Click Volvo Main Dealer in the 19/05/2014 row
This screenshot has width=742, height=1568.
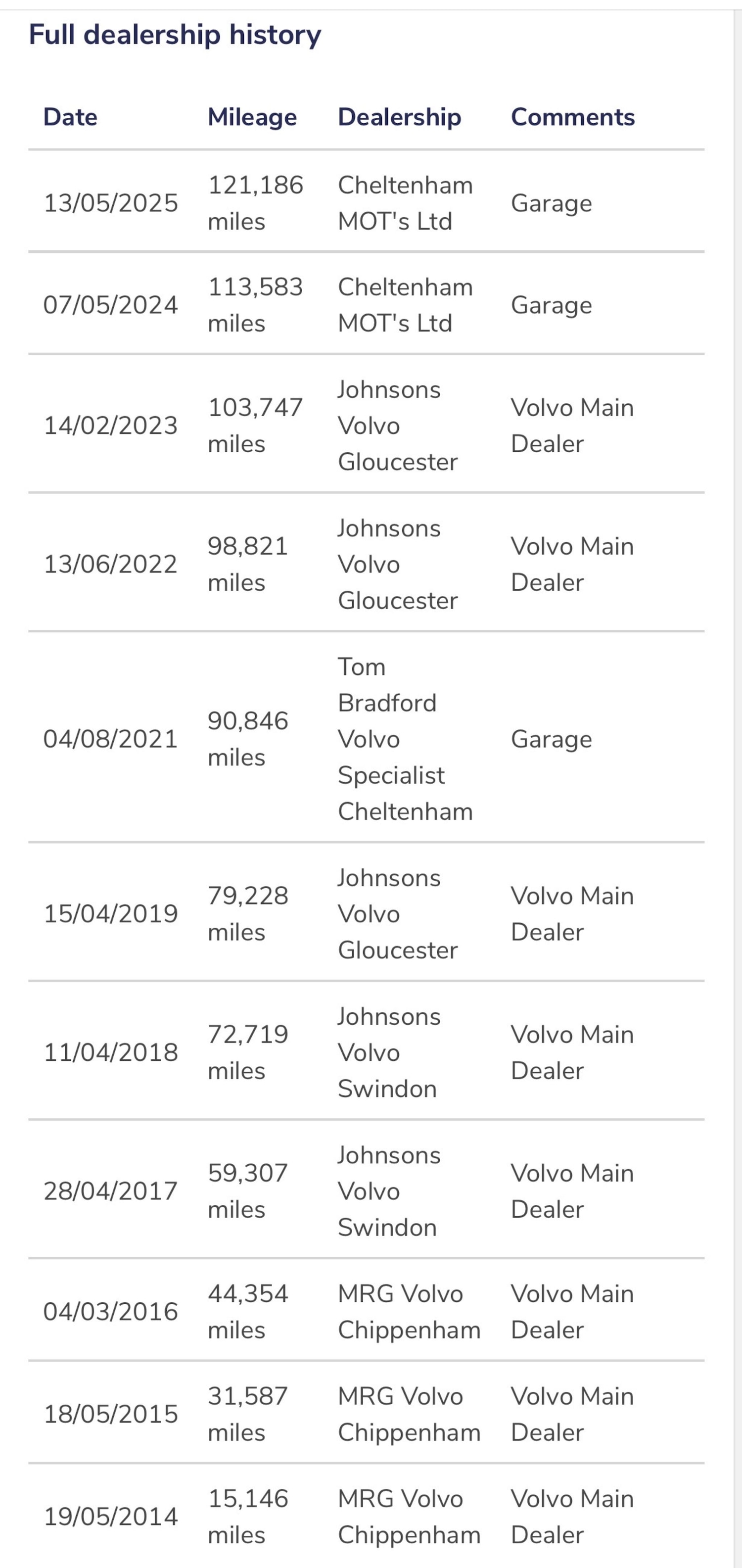click(x=572, y=1516)
